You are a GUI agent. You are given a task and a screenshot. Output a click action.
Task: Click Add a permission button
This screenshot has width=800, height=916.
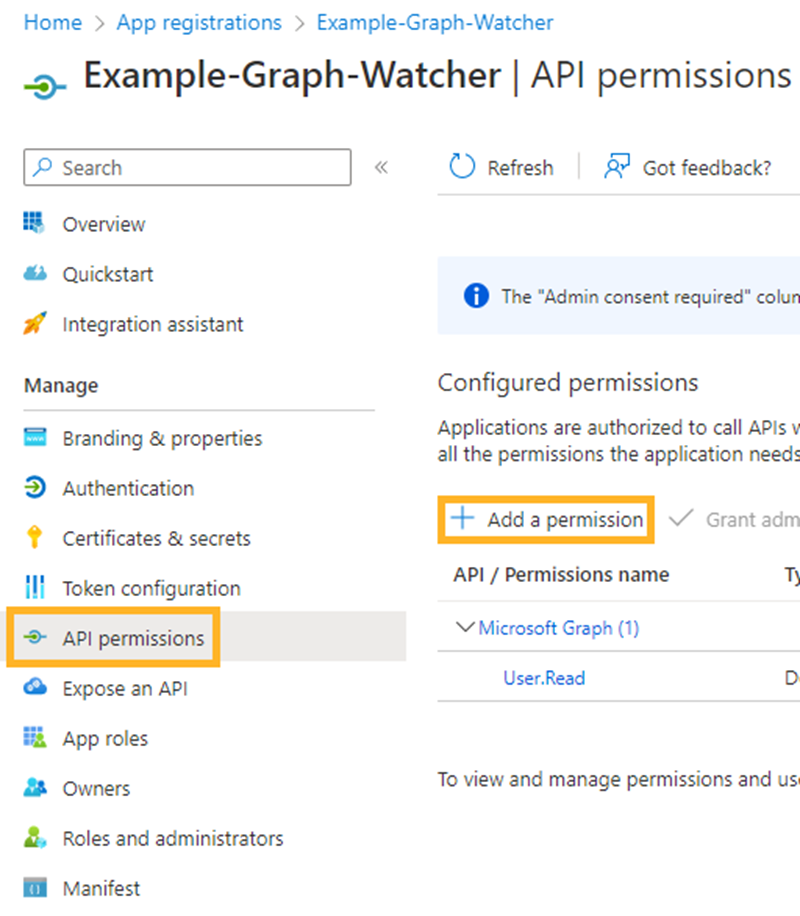[x=547, y=519]
